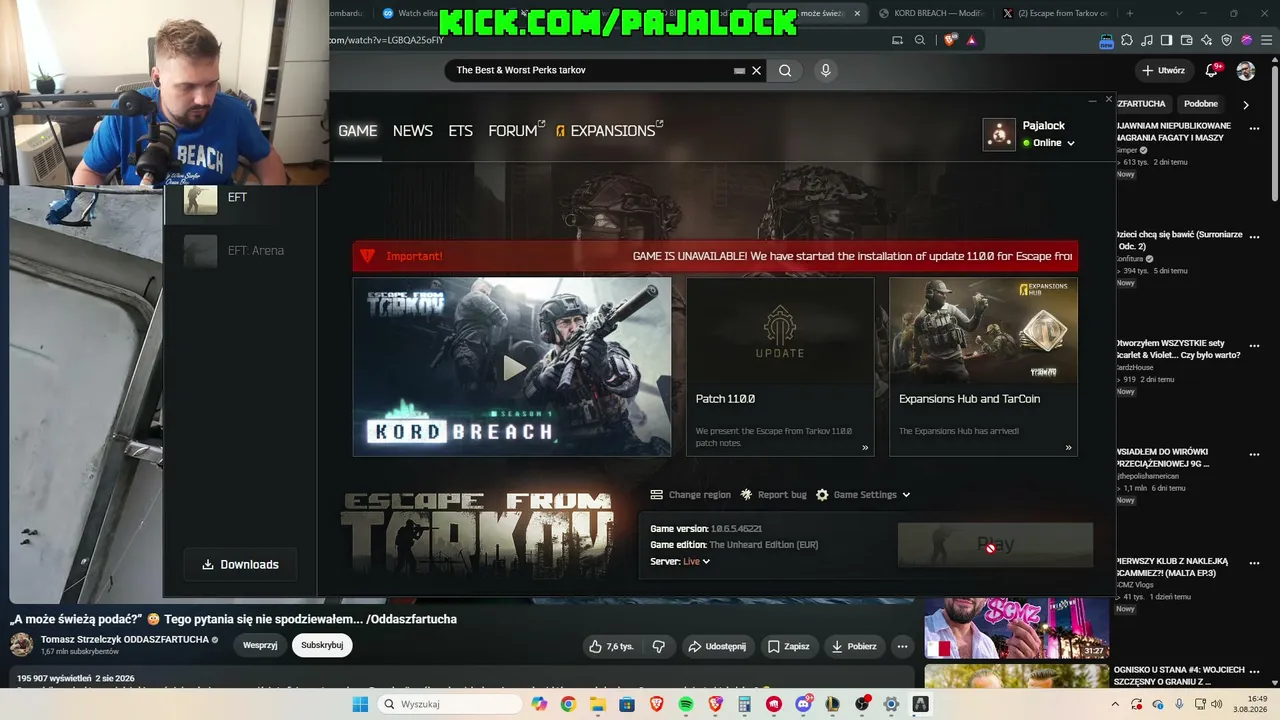Open Discord from the taskbar
Viewport: 1280px width, 720px height.
point(803,704)
